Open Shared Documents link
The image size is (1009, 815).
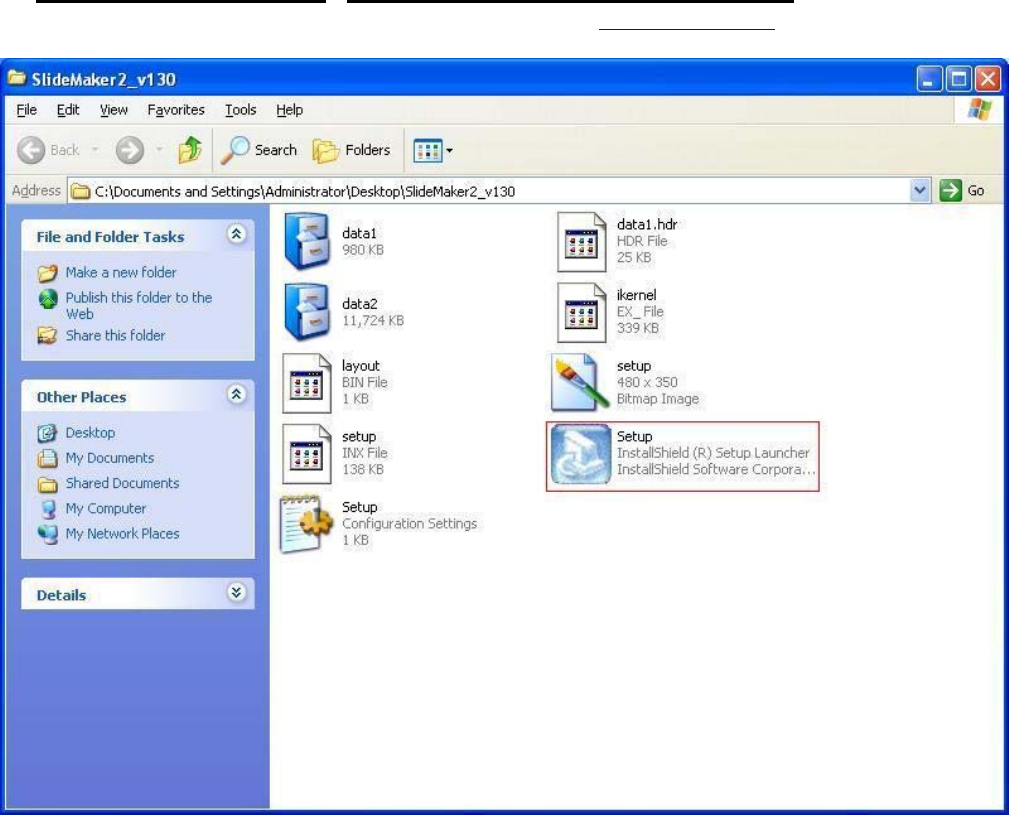point(122,483)
